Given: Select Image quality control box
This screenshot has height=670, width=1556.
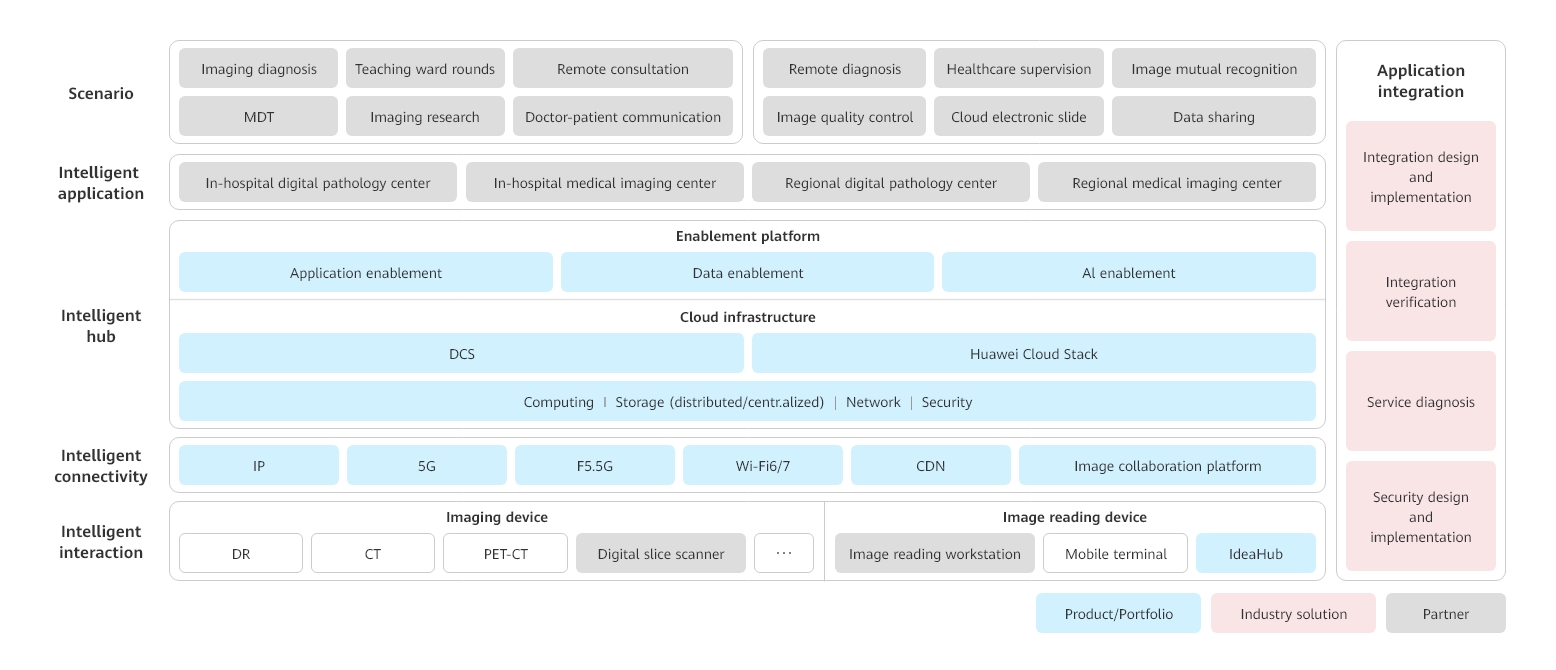Looking at the screenshot, I should coord(845,117).
